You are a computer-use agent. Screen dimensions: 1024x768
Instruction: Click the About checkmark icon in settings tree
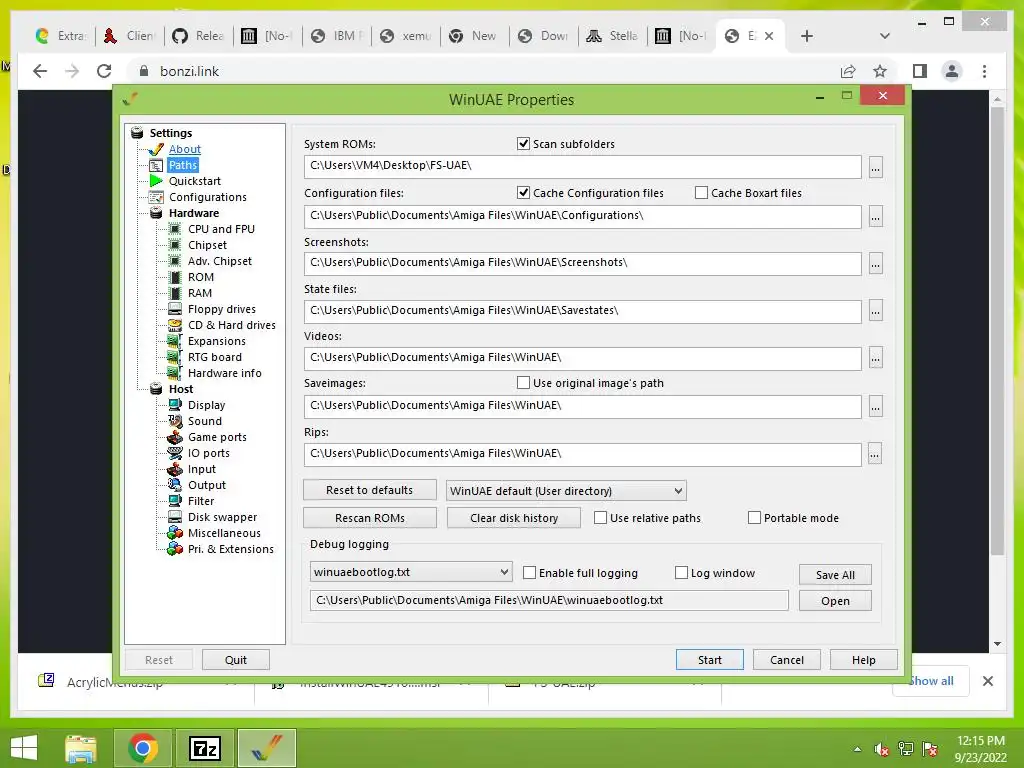tap(156, 150)
